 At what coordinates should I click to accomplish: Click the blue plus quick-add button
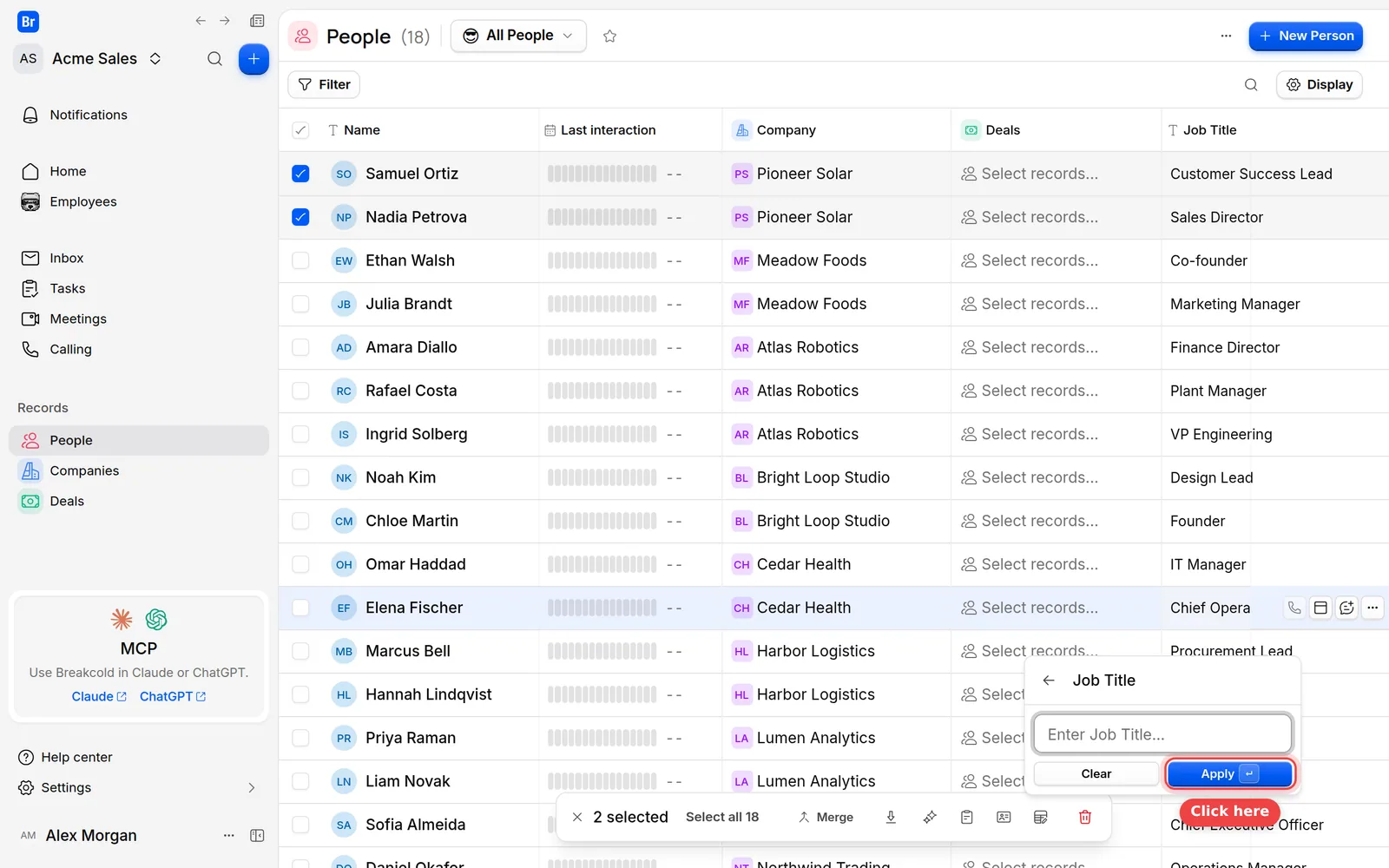point(253,59)
